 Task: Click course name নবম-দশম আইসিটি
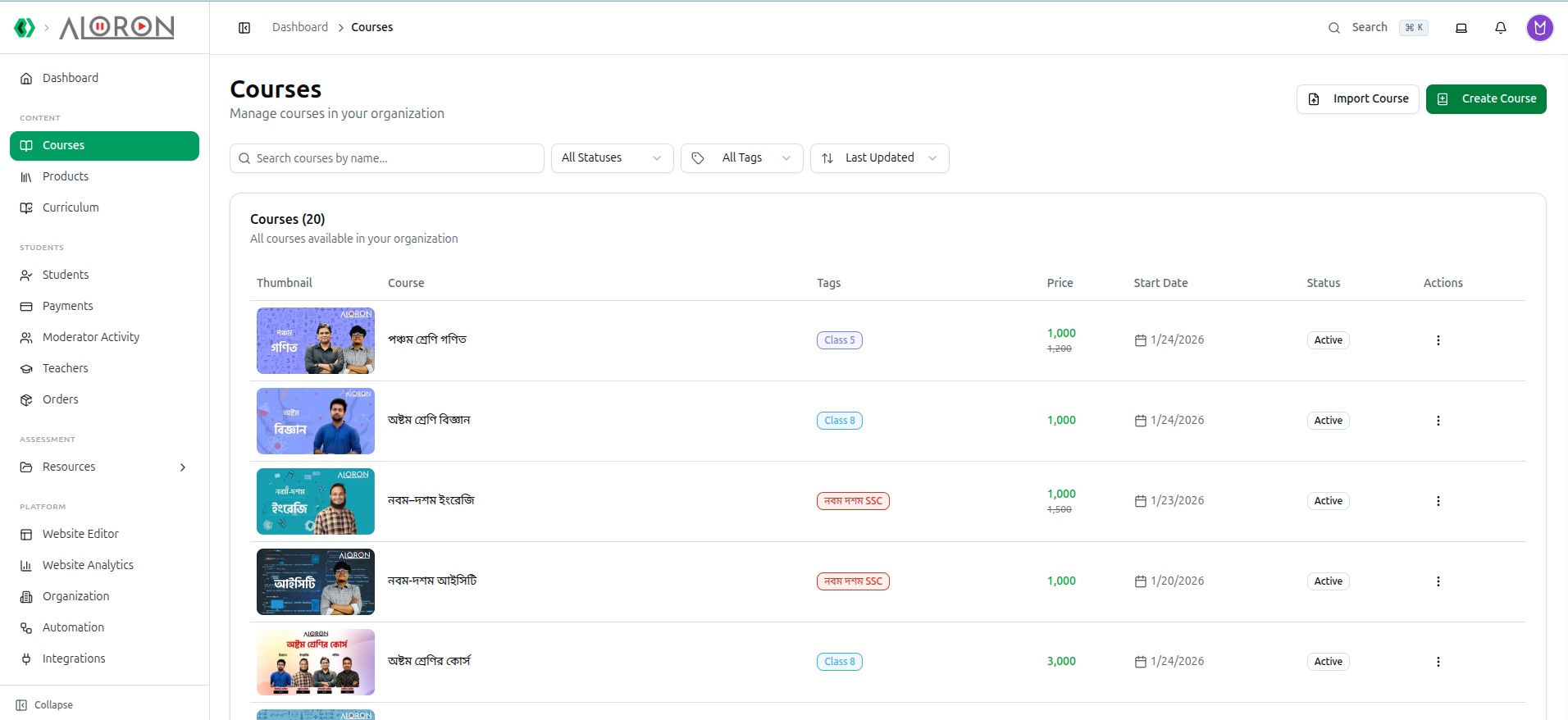[432, 581]
